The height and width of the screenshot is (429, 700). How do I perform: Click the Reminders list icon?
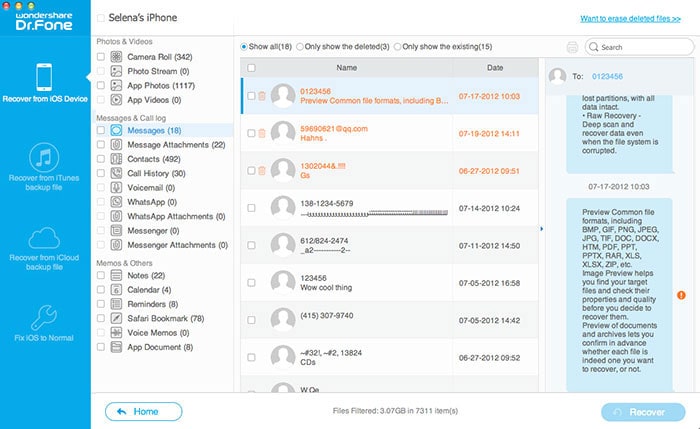click(x=116, y=304)
